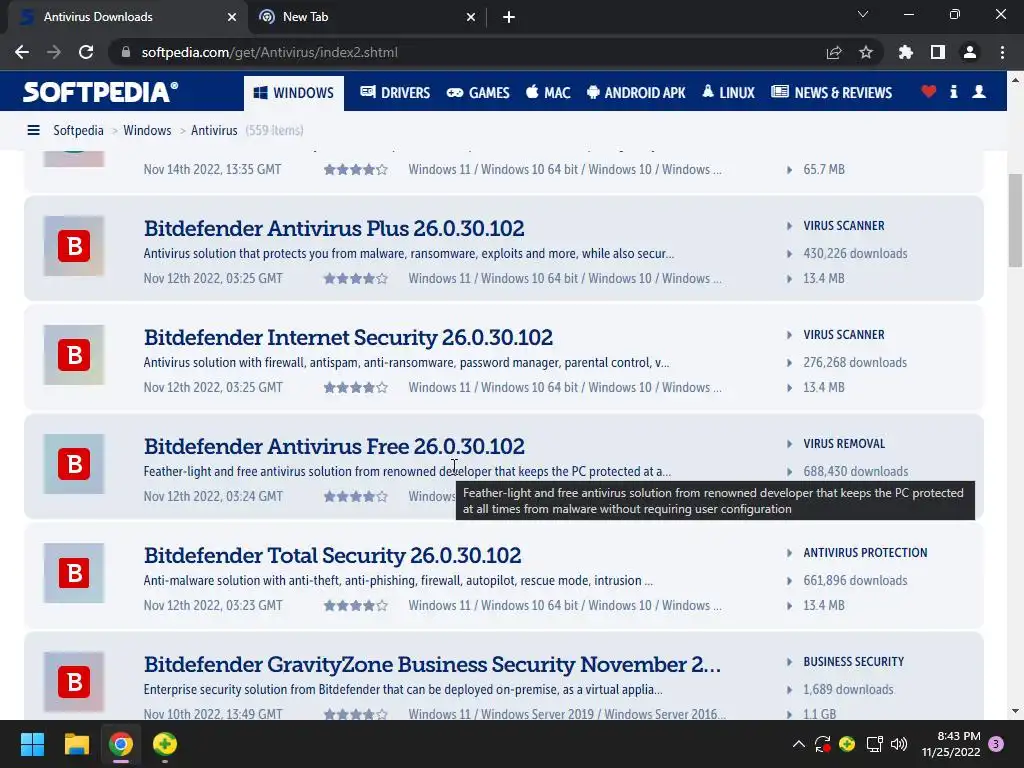This screenshot has width=1024, height=768.
Task: Open Chrome three-dot menu
Action: coord(1002,52)
